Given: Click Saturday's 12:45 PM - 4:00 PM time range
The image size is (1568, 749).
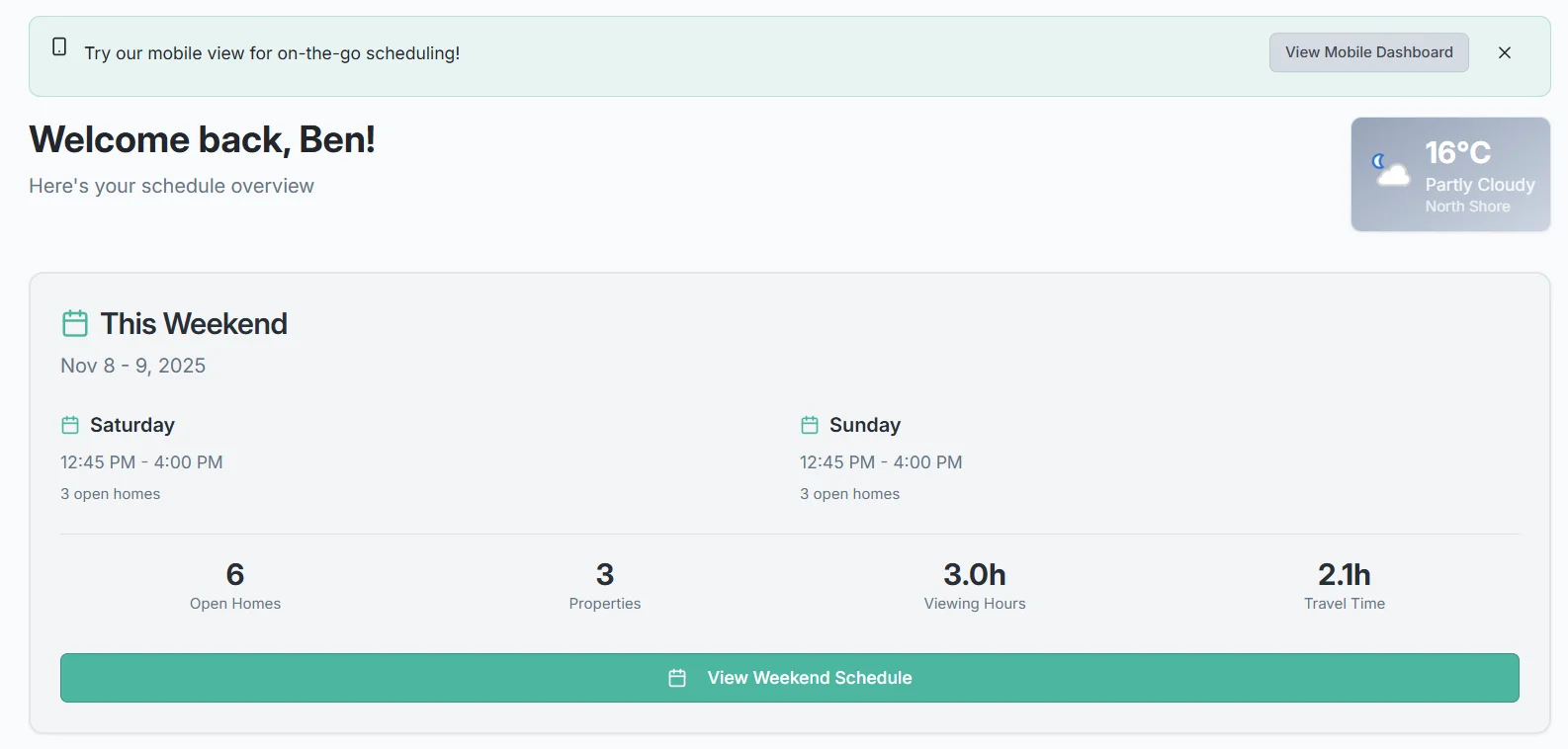Looking at the screenshot, I should tap(141, 461).
